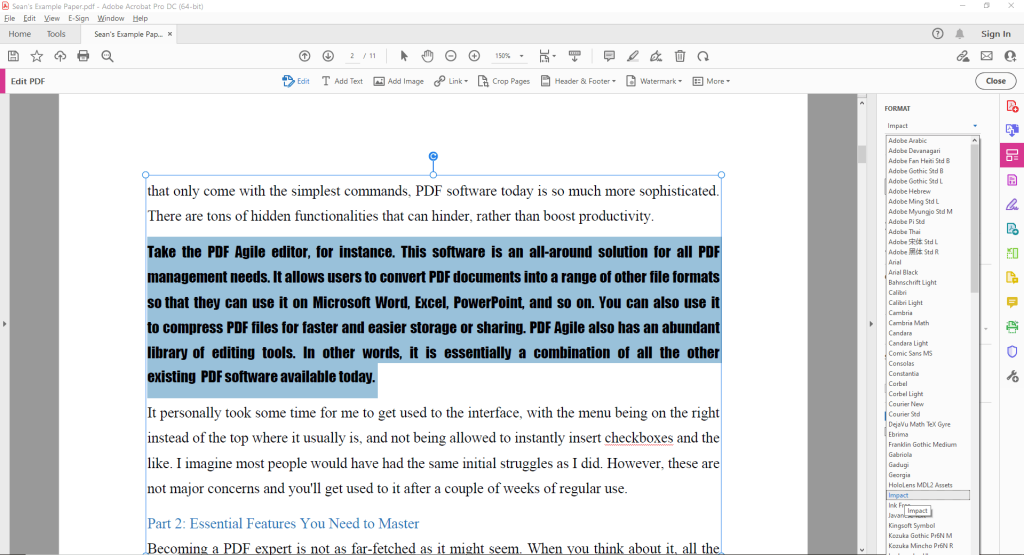Click the Print icon

click(83, 56)
